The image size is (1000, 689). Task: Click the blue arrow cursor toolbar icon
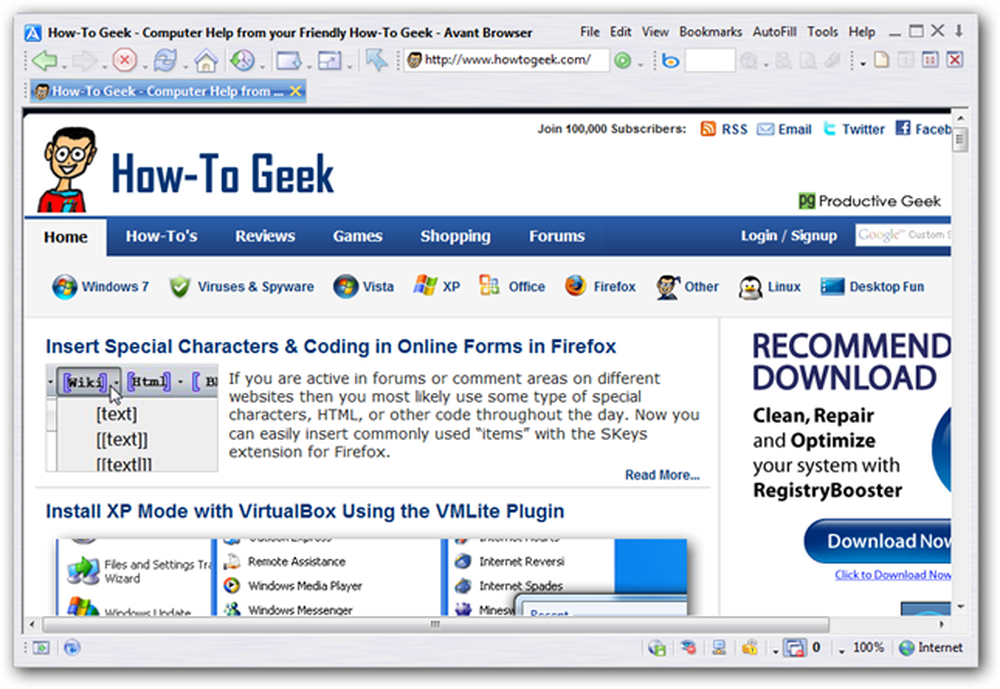(x=376, y=61)
